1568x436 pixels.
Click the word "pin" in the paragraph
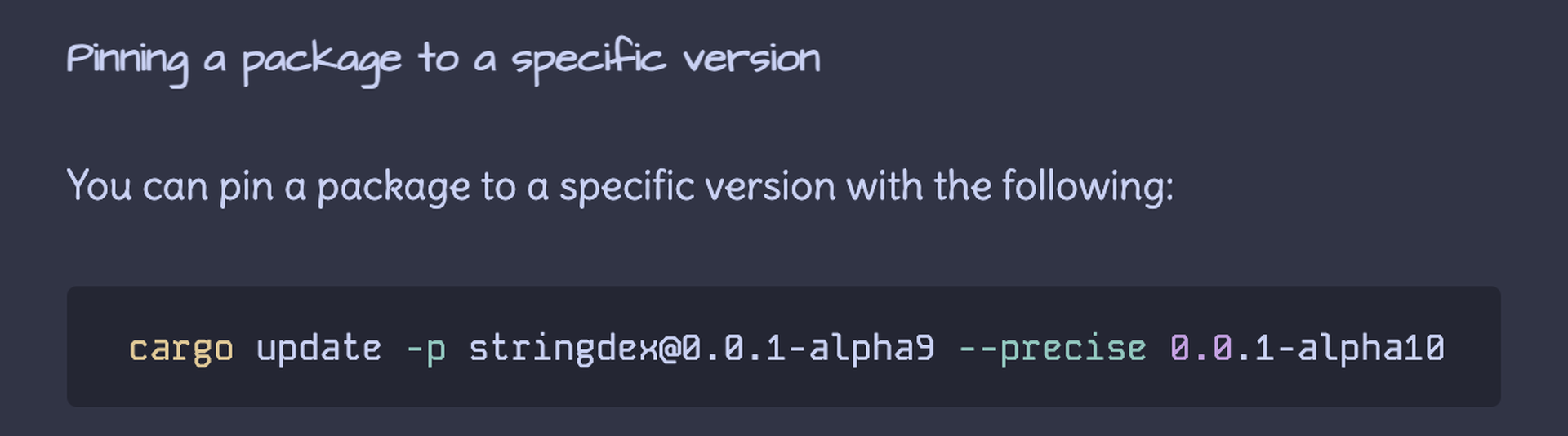[x=246, y=188]
